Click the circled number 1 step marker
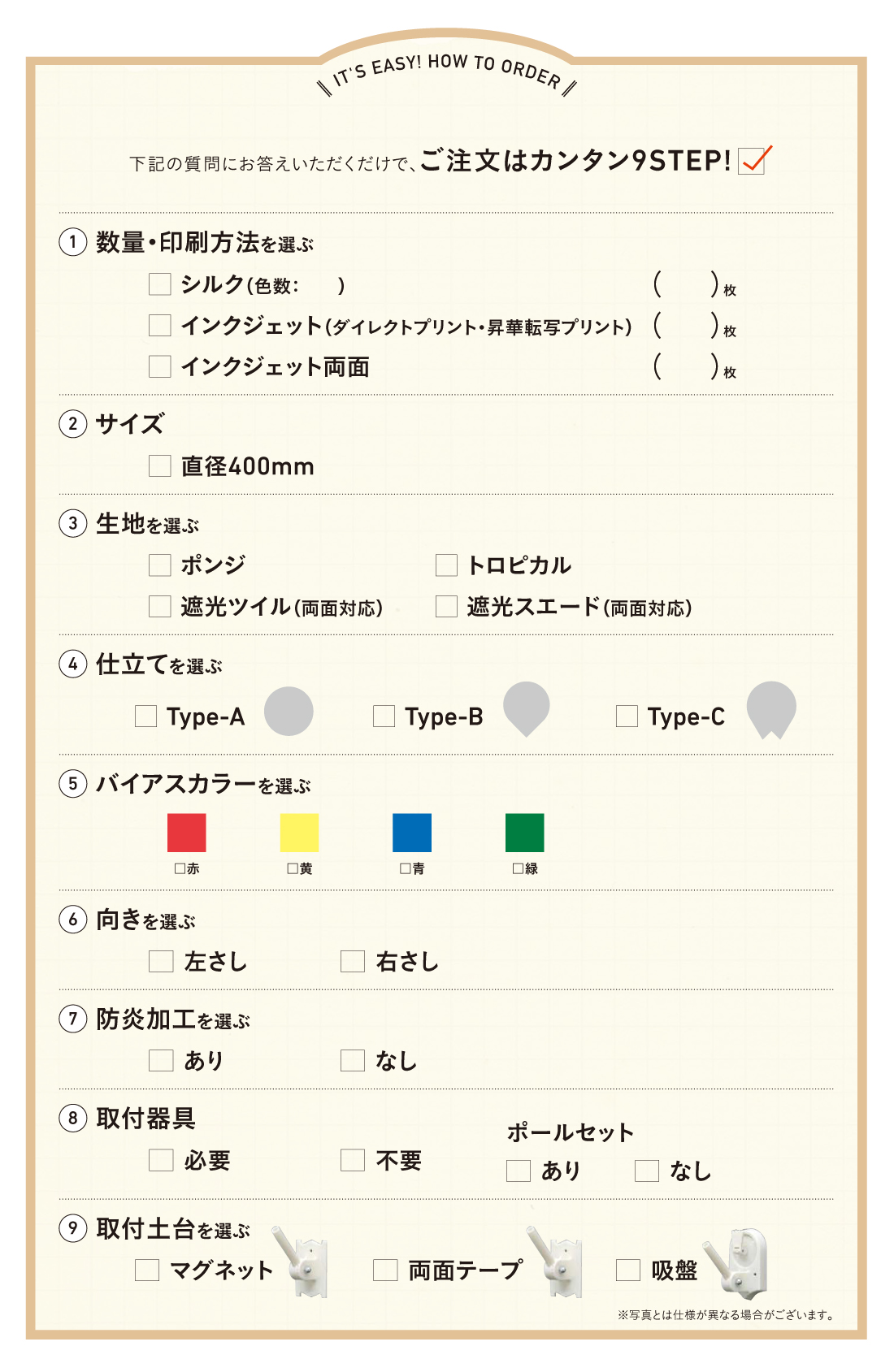The width and height of the screenshot is (894, 1372). pyautogui.click(x=73, y=242)
